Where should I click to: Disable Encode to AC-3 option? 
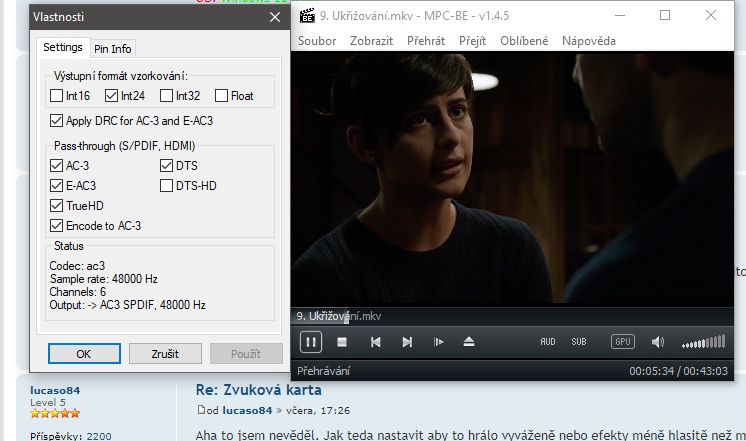click(57, 226)
